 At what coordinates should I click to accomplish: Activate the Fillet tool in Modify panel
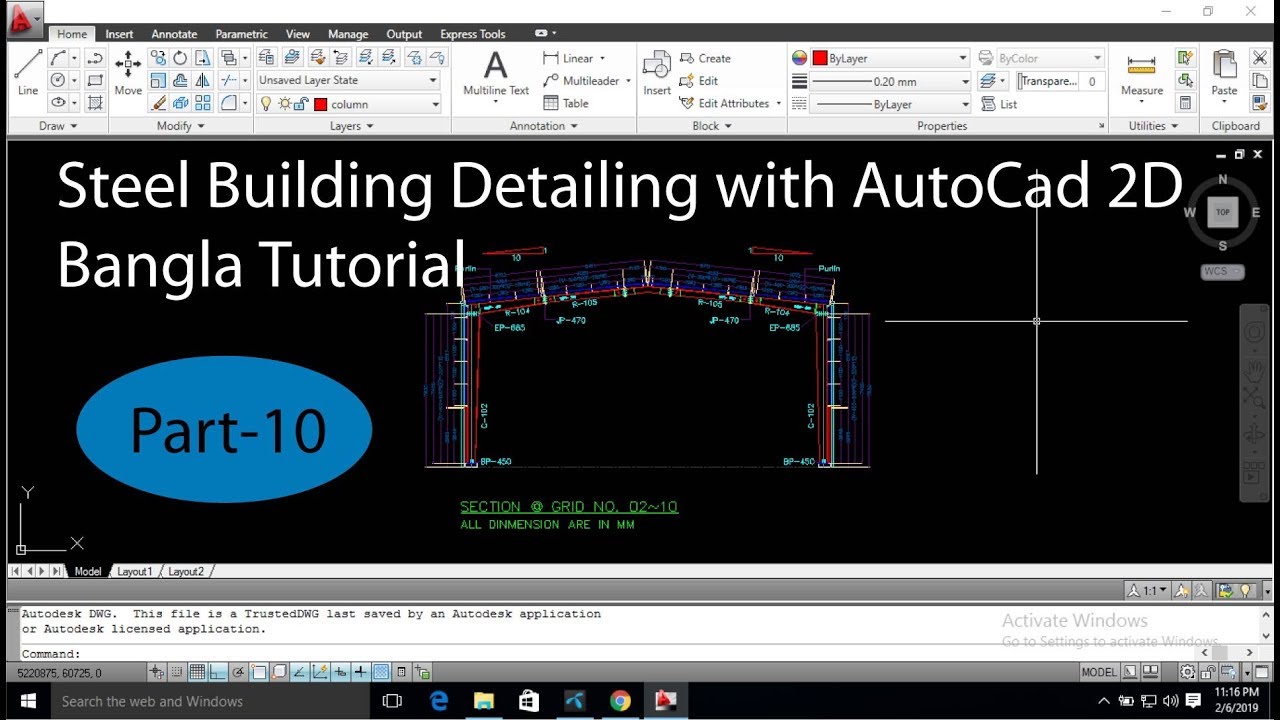(228, 102)
